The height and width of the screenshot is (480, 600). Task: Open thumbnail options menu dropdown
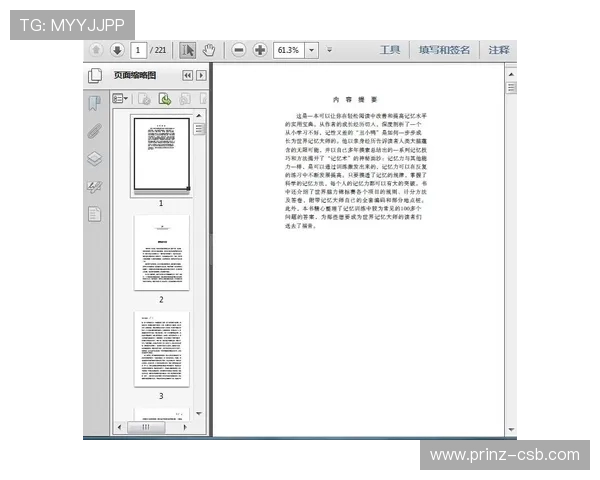[120, 99]
